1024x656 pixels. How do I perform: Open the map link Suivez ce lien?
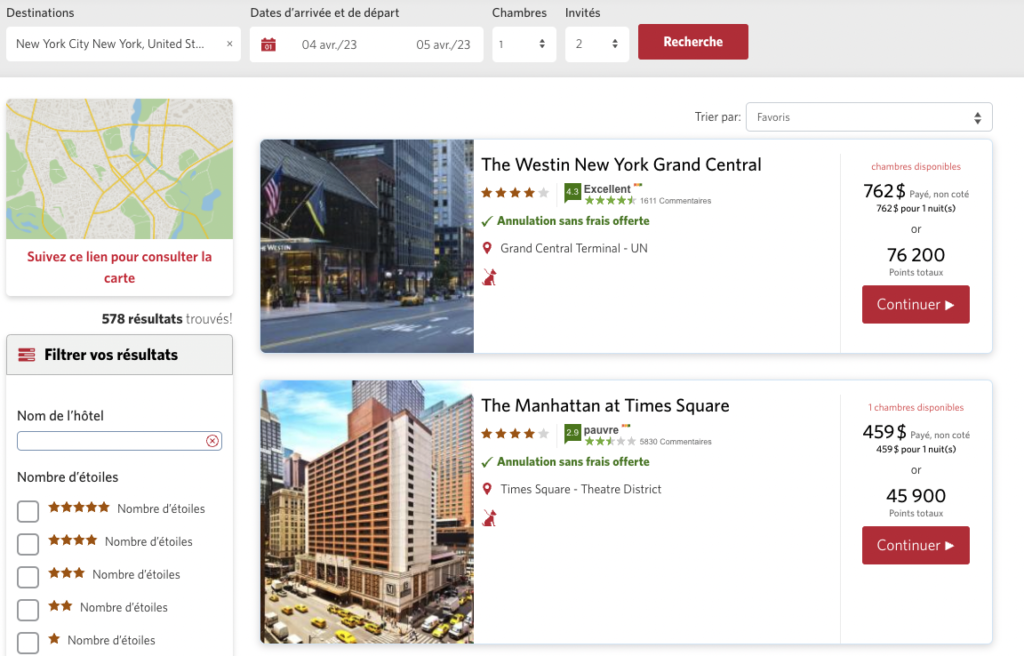119,267
